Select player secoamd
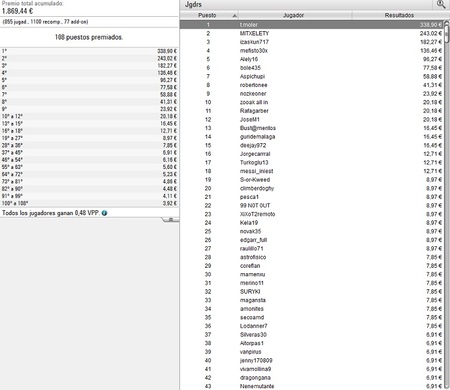 pos(252,317)
